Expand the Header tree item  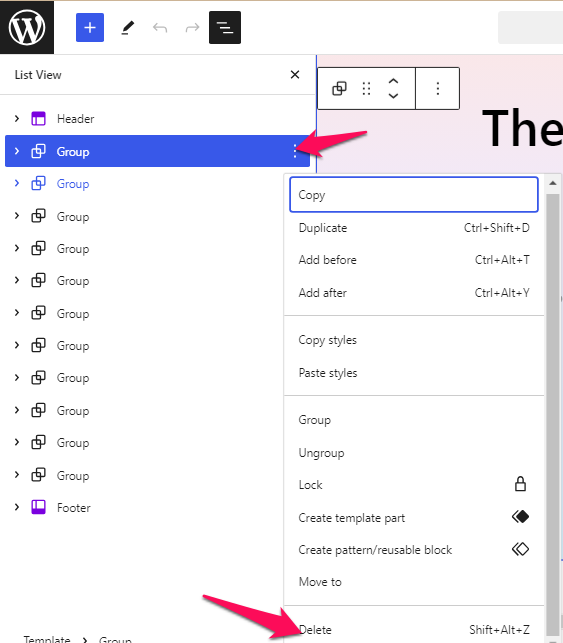pos(17,119)
